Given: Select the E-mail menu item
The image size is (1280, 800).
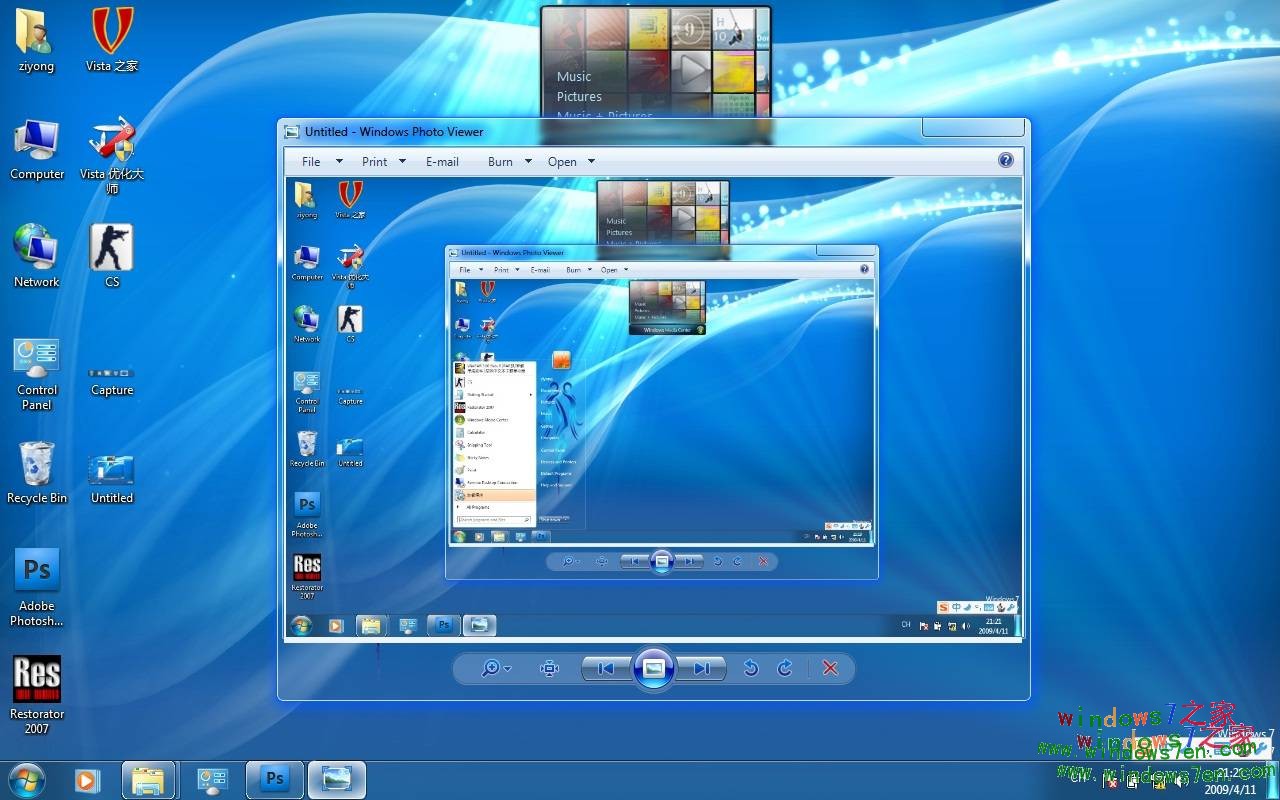Looking at the screenshot, I should [x=442, y=161].
